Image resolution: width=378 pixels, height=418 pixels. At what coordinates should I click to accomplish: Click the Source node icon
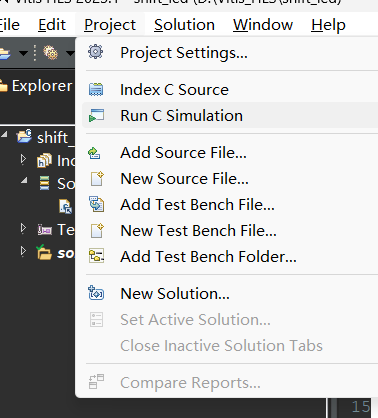coord(44,183)
